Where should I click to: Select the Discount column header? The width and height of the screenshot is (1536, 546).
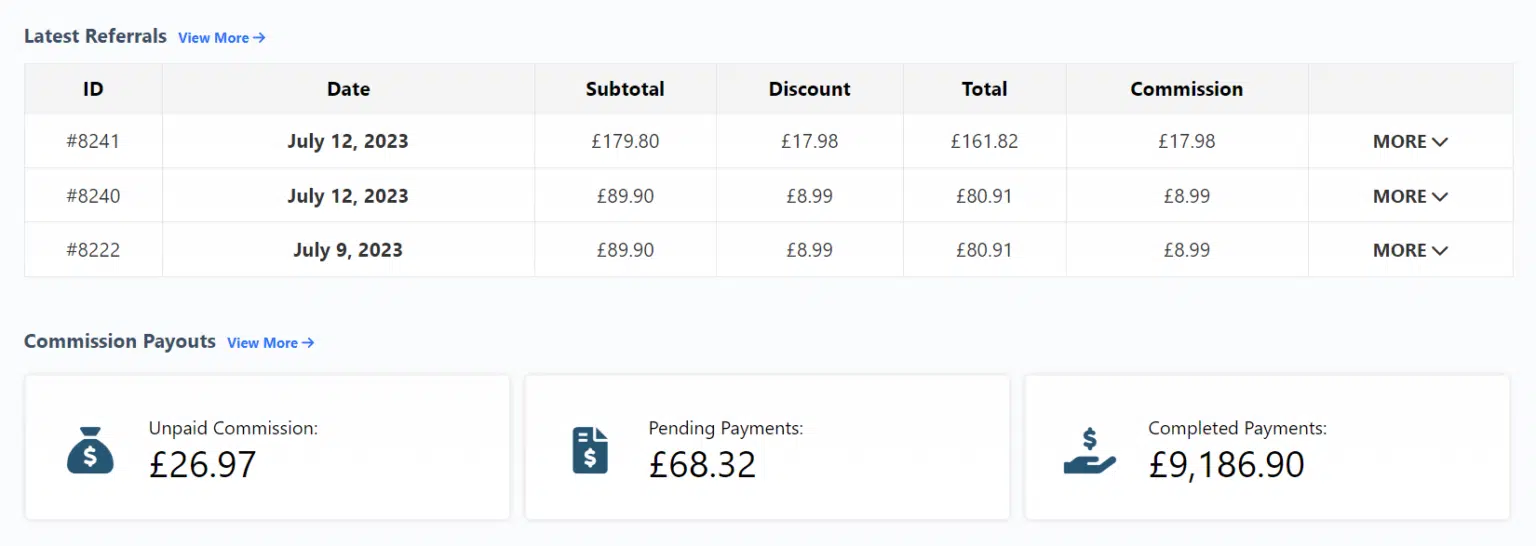coord(809,89)
